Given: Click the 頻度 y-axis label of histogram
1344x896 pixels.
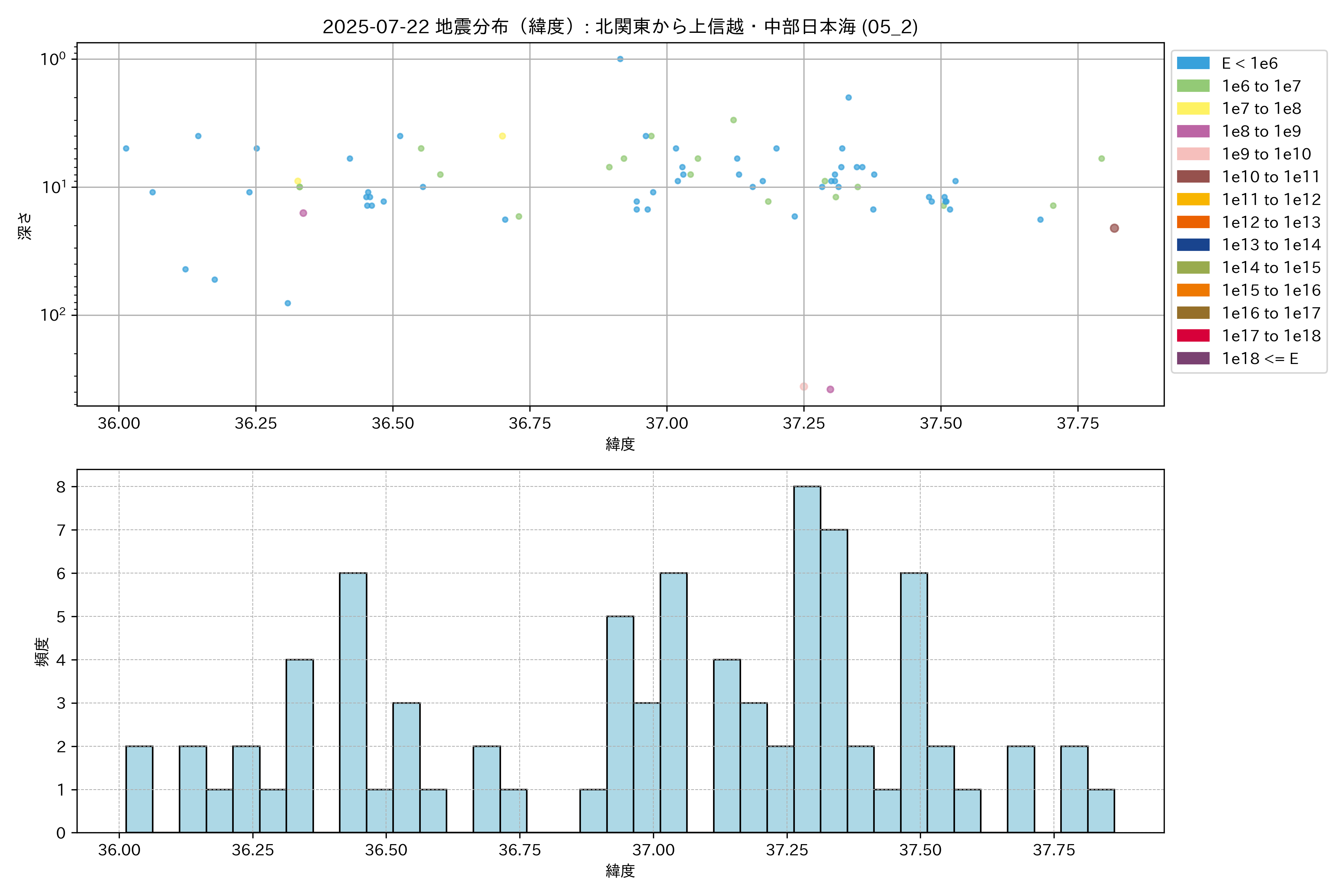Looking at the screenshot, I should pos(42,651).
